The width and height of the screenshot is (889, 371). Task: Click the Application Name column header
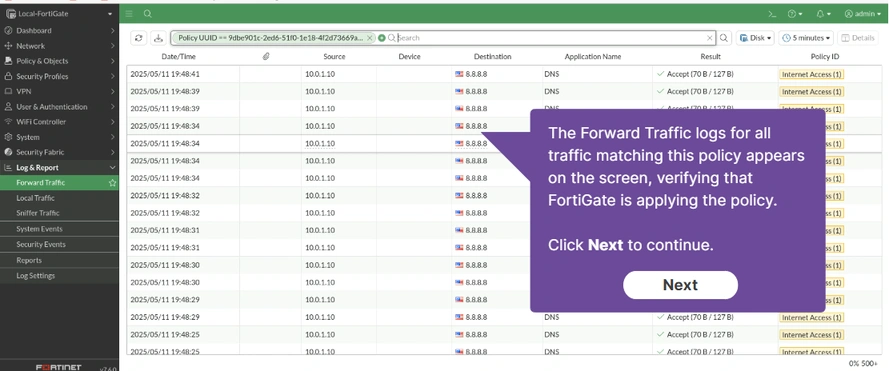593,57
